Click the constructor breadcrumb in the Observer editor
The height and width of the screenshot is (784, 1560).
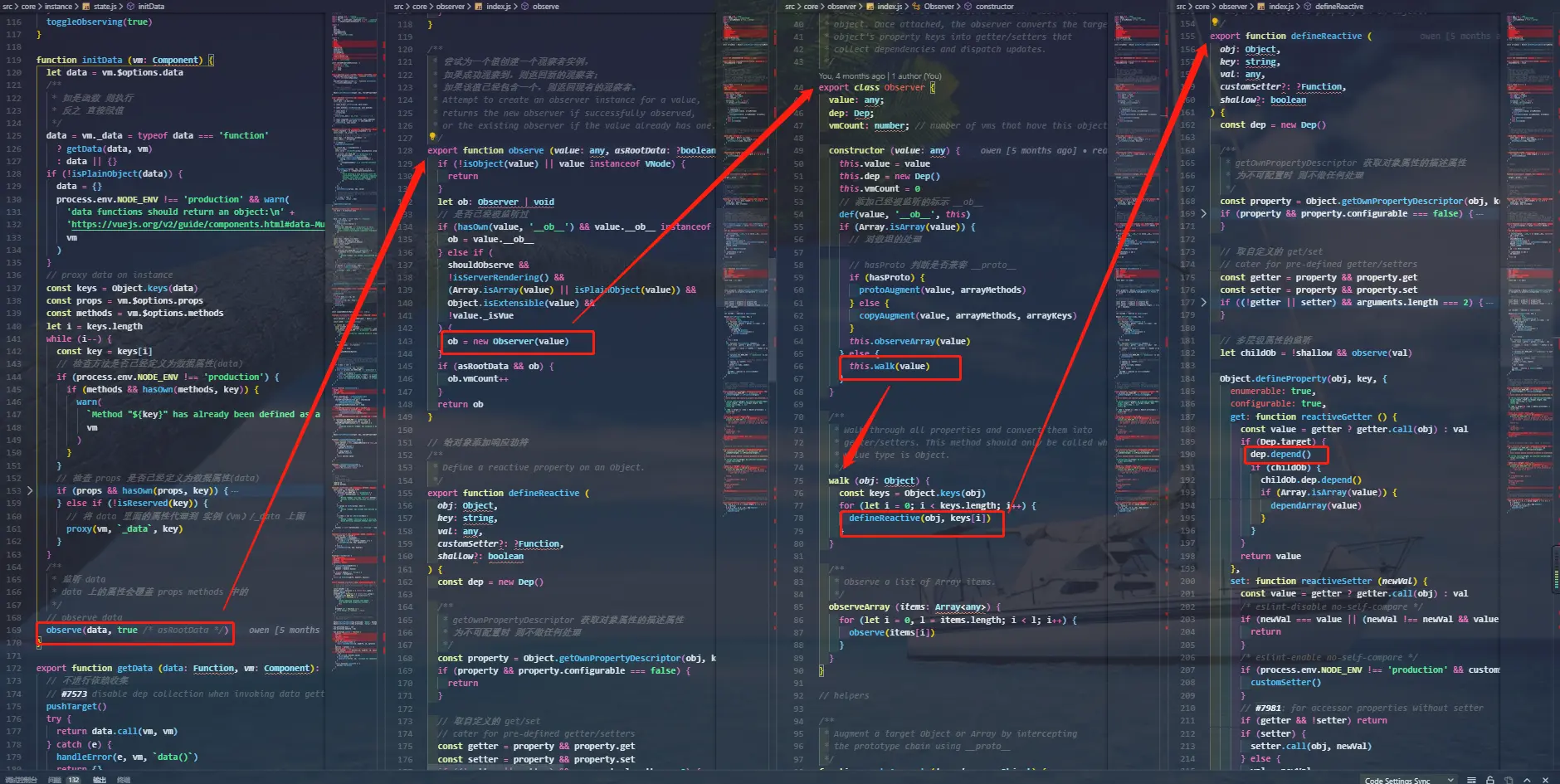coord(994,7)
